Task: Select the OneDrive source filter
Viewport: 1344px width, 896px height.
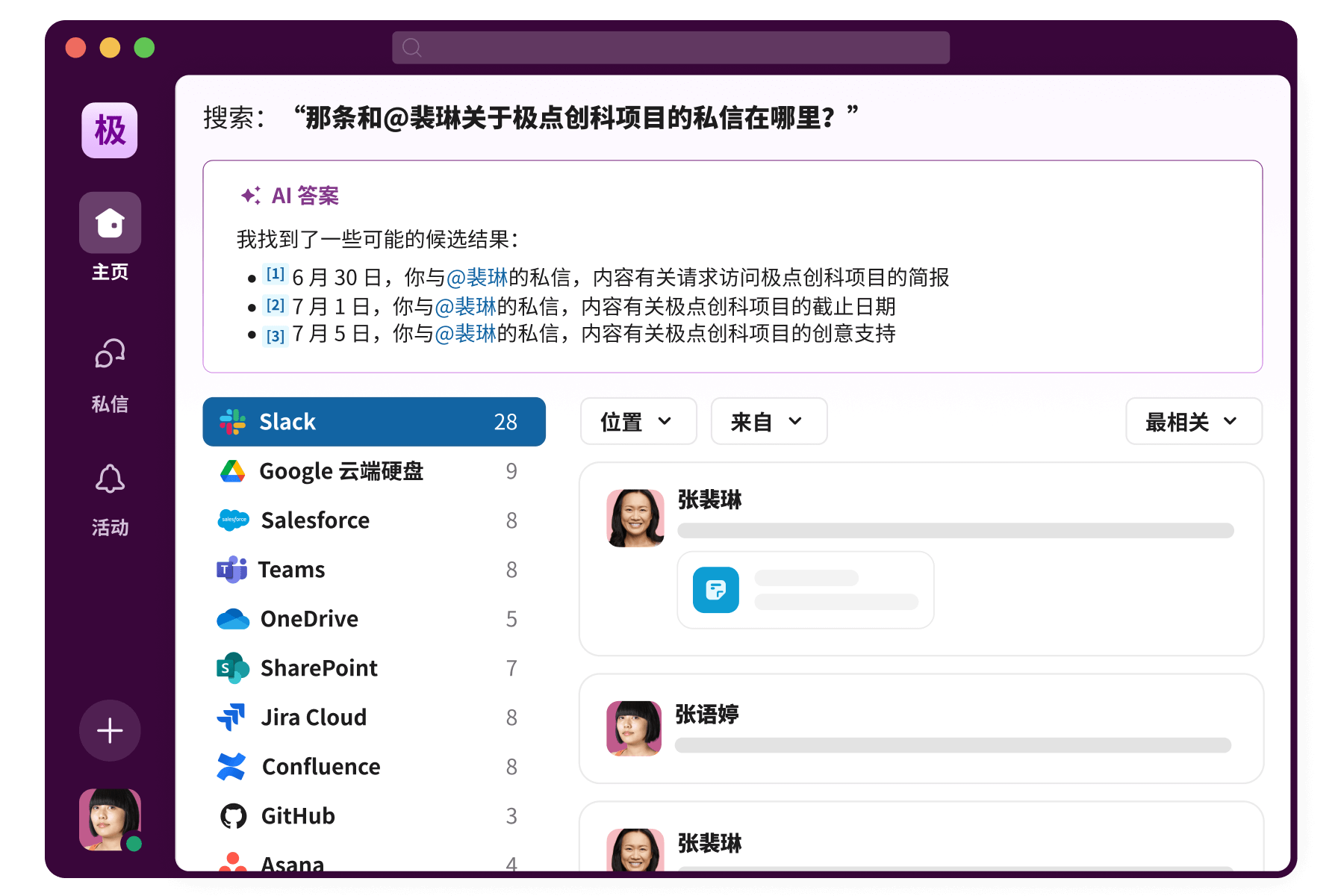Action: [x=374, y=619]
